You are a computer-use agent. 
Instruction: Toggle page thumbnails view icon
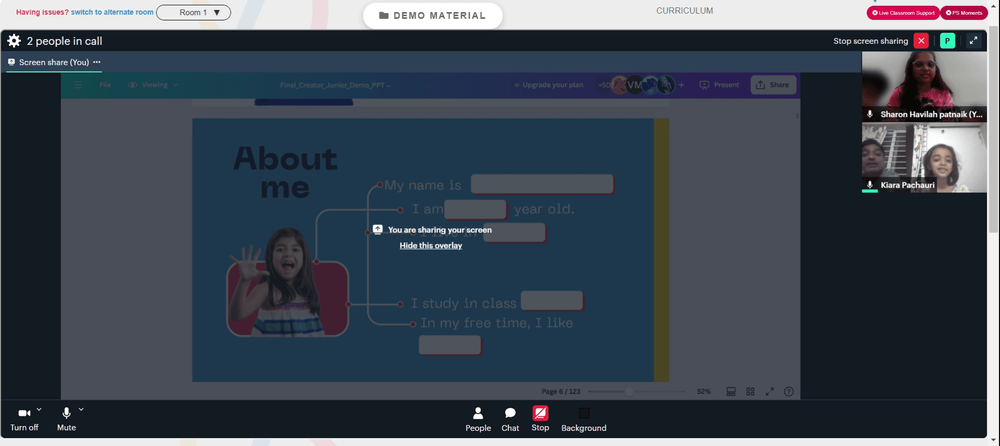click(732, 392)
